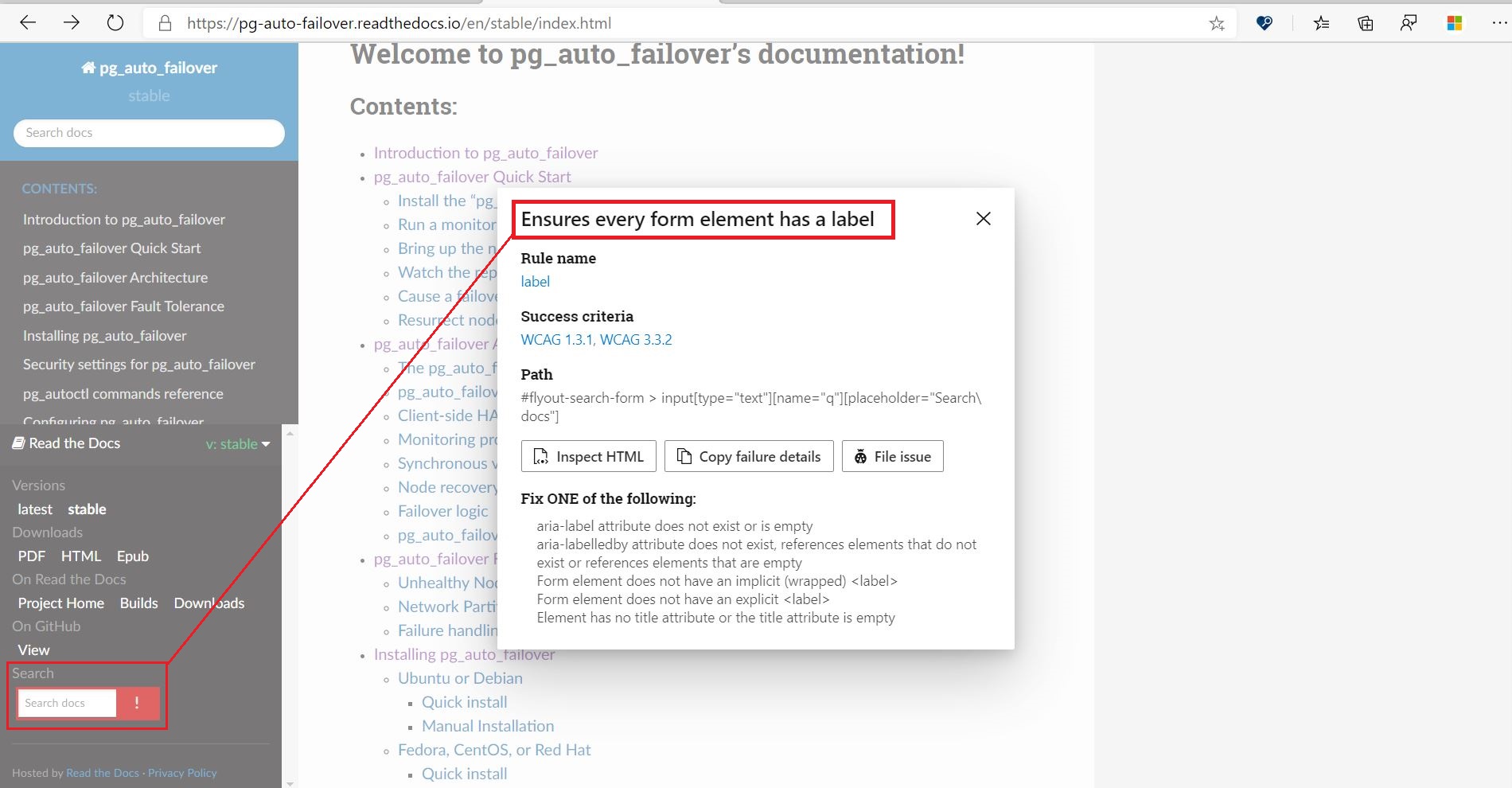Click the File issue bug button

[891, 456]
